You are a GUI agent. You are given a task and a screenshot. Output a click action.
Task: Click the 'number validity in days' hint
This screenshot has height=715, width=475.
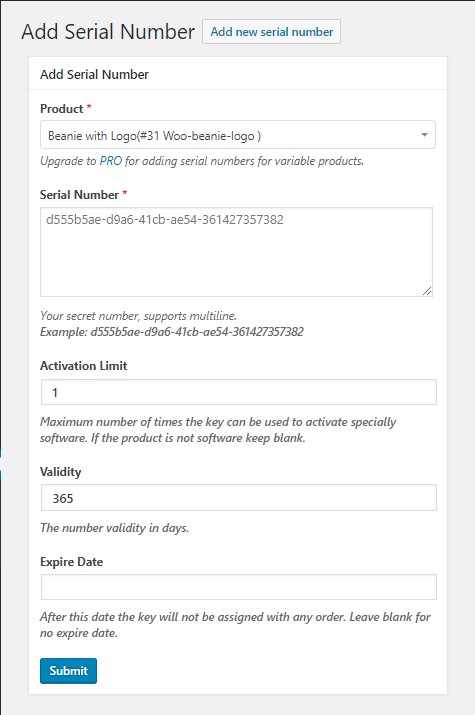[x=114, y=528]
